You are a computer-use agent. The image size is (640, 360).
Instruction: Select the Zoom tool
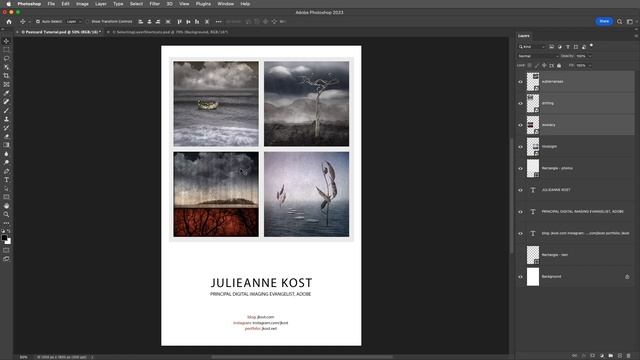(x=6, y=214)
